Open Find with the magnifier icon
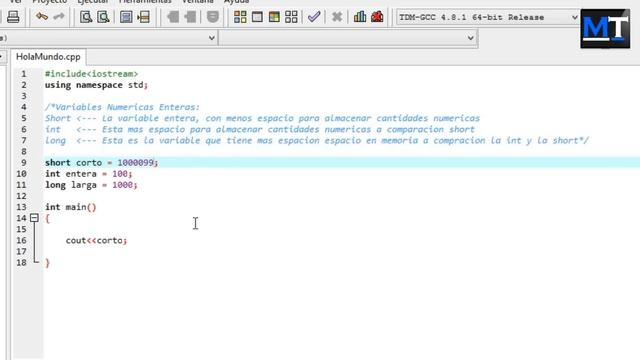Screen dimensions: 640x360 click(x=86, y=17)
